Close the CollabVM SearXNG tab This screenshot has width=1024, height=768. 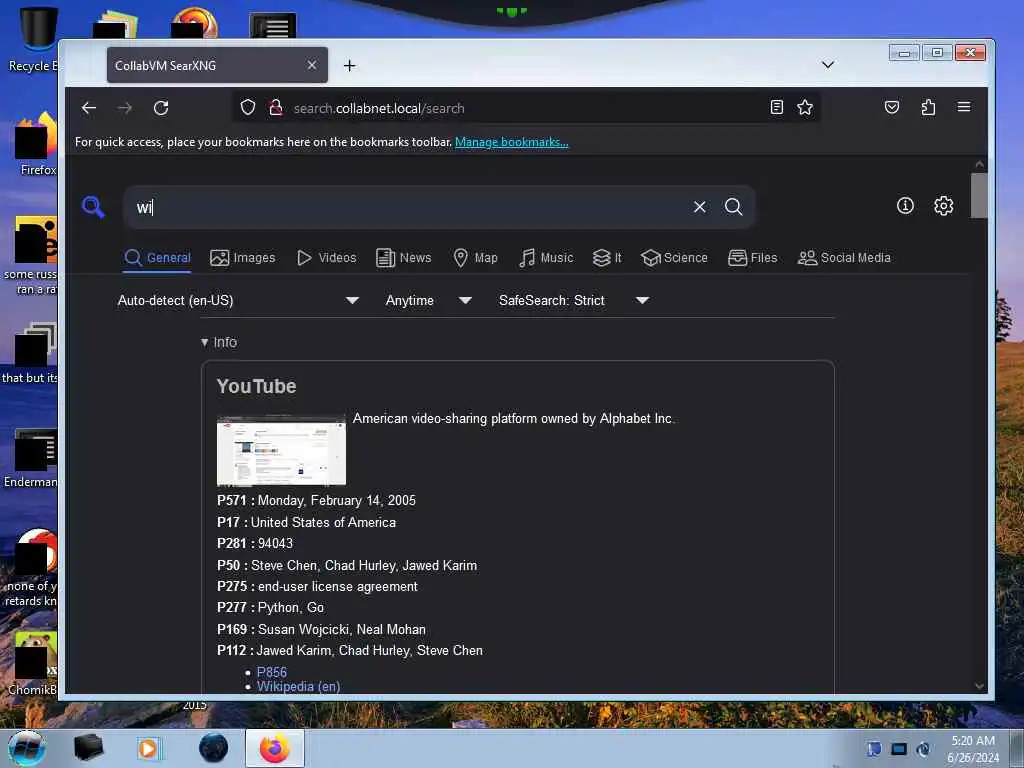[x=312, y=65]
